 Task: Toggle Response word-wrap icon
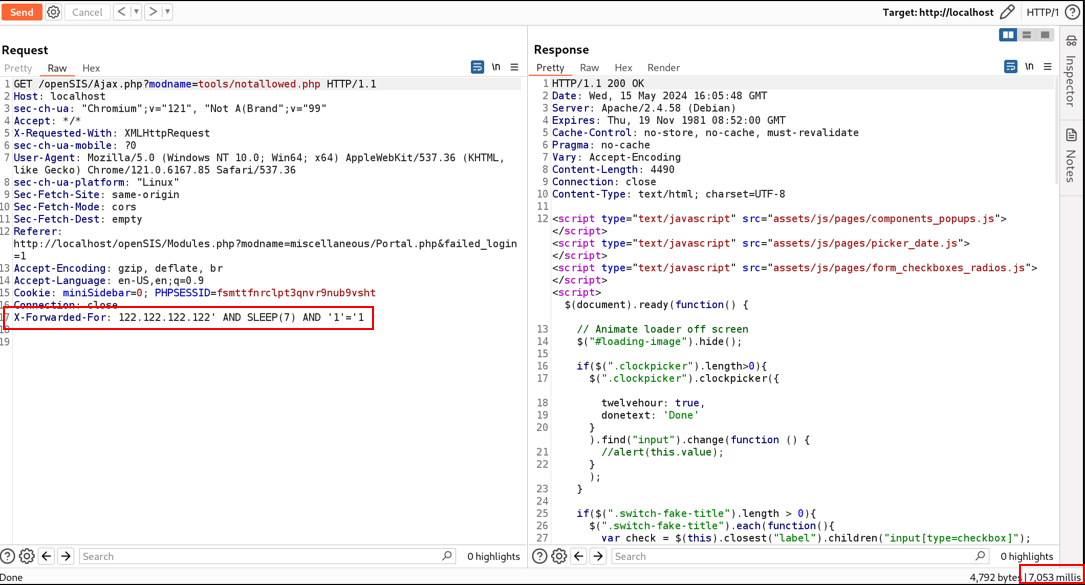(1011, 66)
